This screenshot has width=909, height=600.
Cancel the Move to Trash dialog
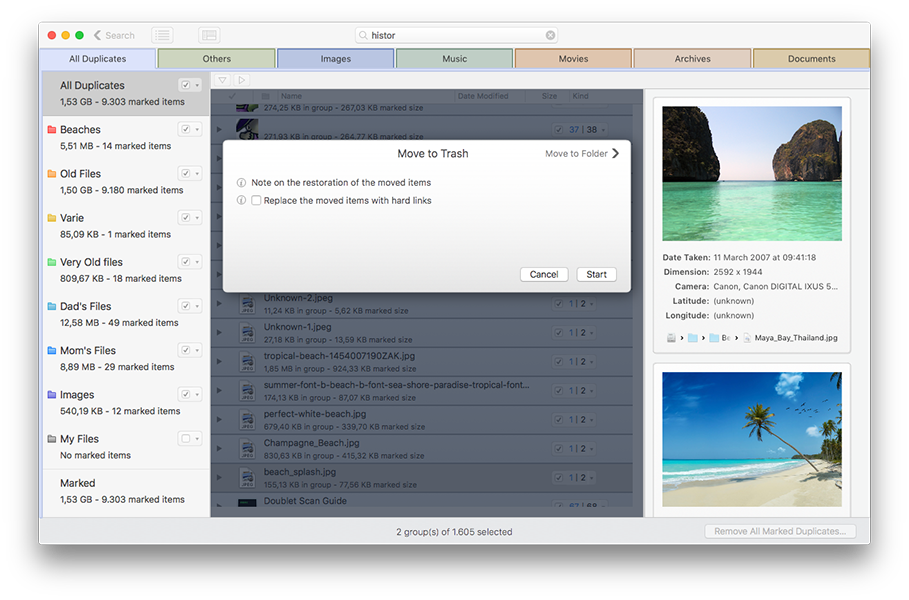[x=544, y=274]
